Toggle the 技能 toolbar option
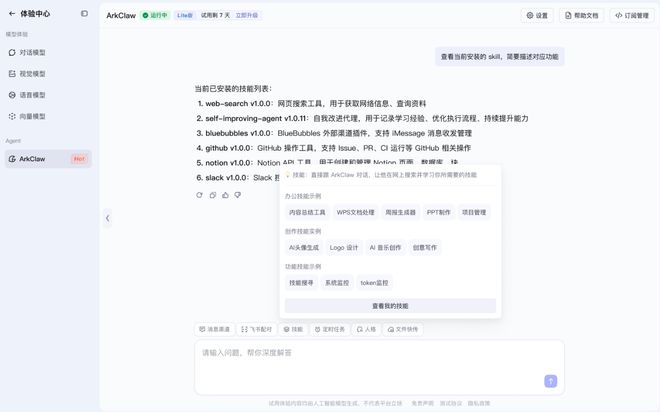 point(293,329)
